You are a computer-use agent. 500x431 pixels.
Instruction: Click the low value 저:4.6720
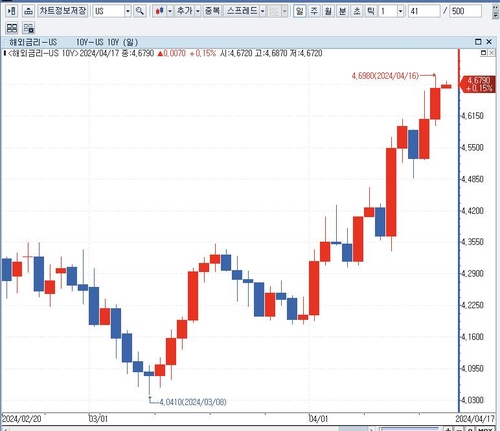click(306, 53)
